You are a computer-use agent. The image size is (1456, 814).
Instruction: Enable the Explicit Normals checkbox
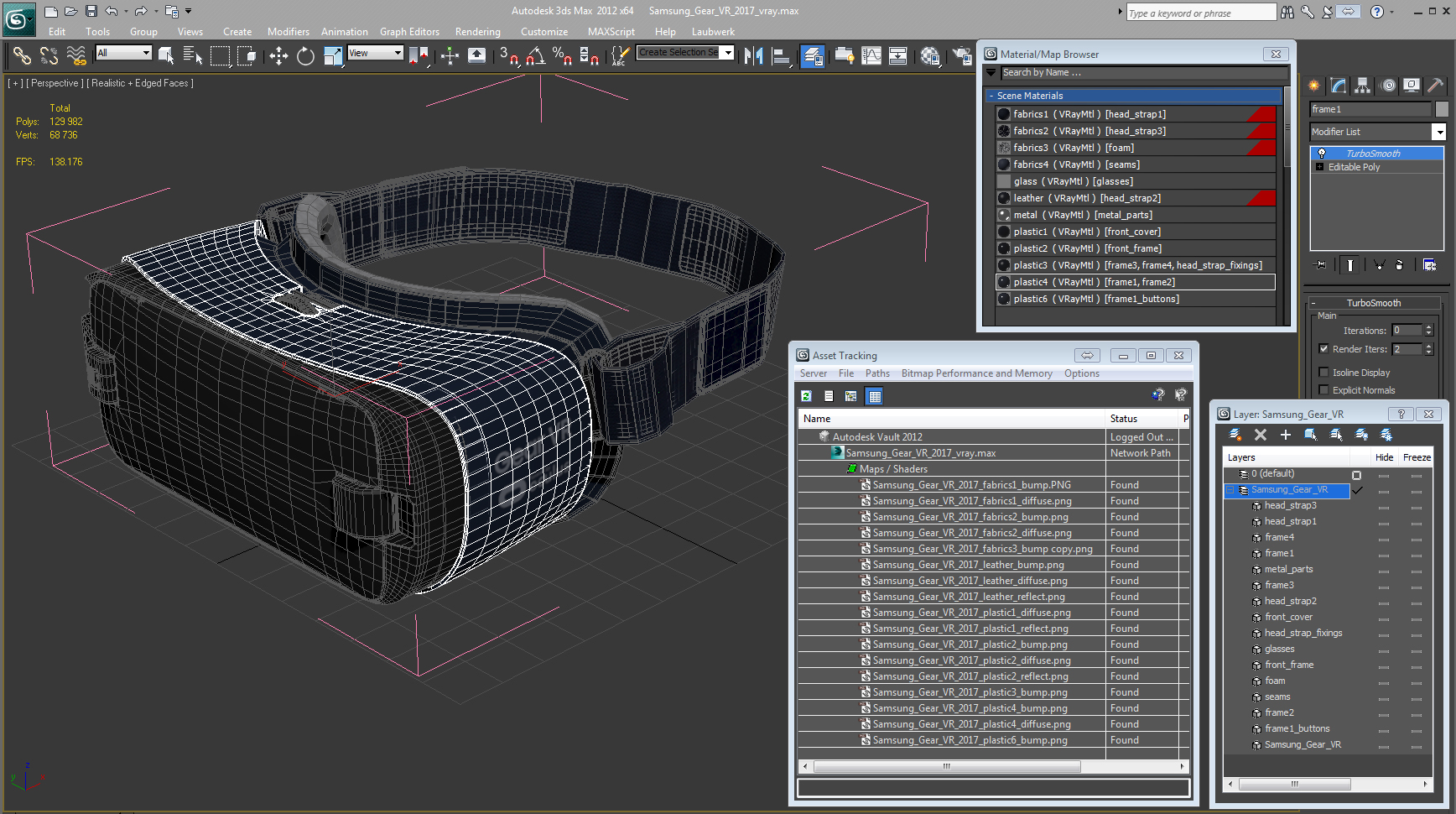tap(1323, 390)
